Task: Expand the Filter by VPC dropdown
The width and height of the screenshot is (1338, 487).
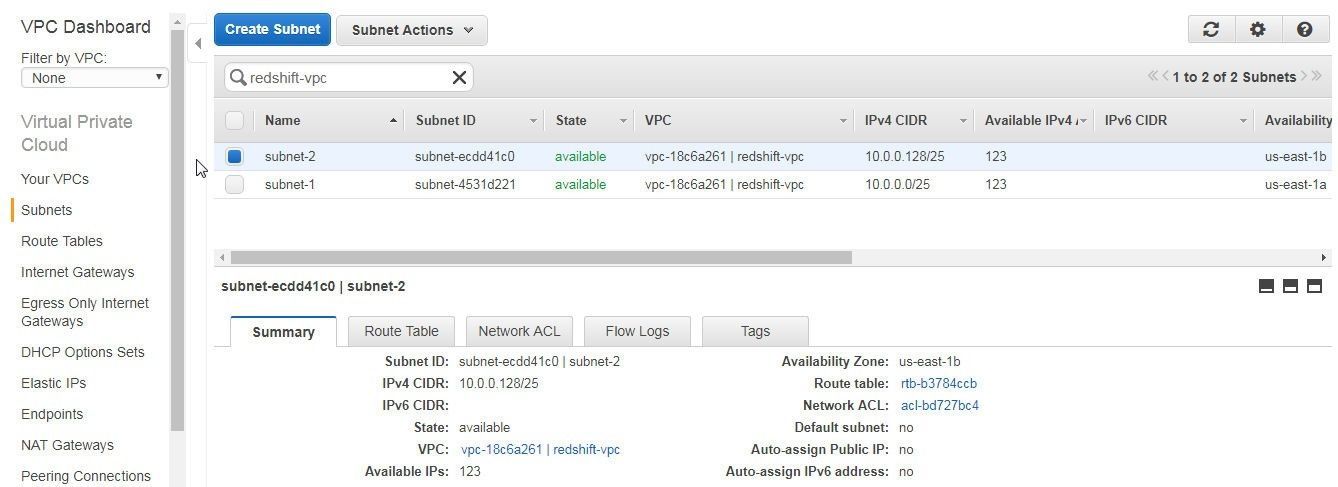Action: (94, 78)
